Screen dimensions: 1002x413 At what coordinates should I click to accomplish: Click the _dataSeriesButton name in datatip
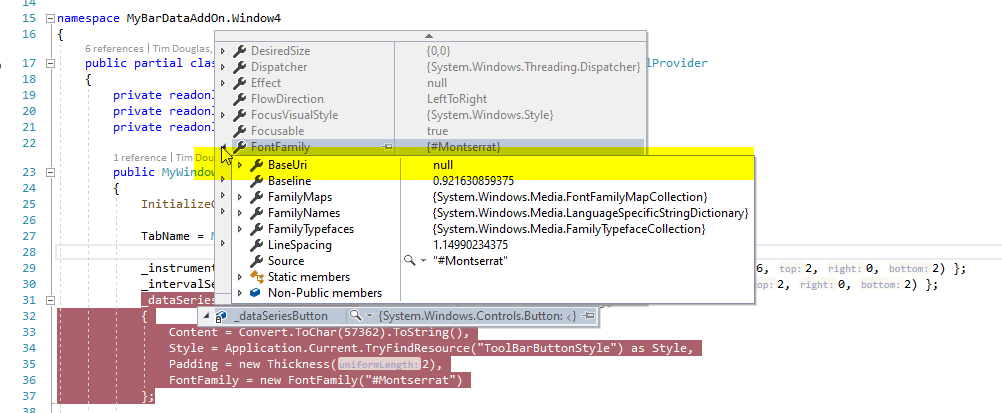pyautogui.click(x=281, y=316)
